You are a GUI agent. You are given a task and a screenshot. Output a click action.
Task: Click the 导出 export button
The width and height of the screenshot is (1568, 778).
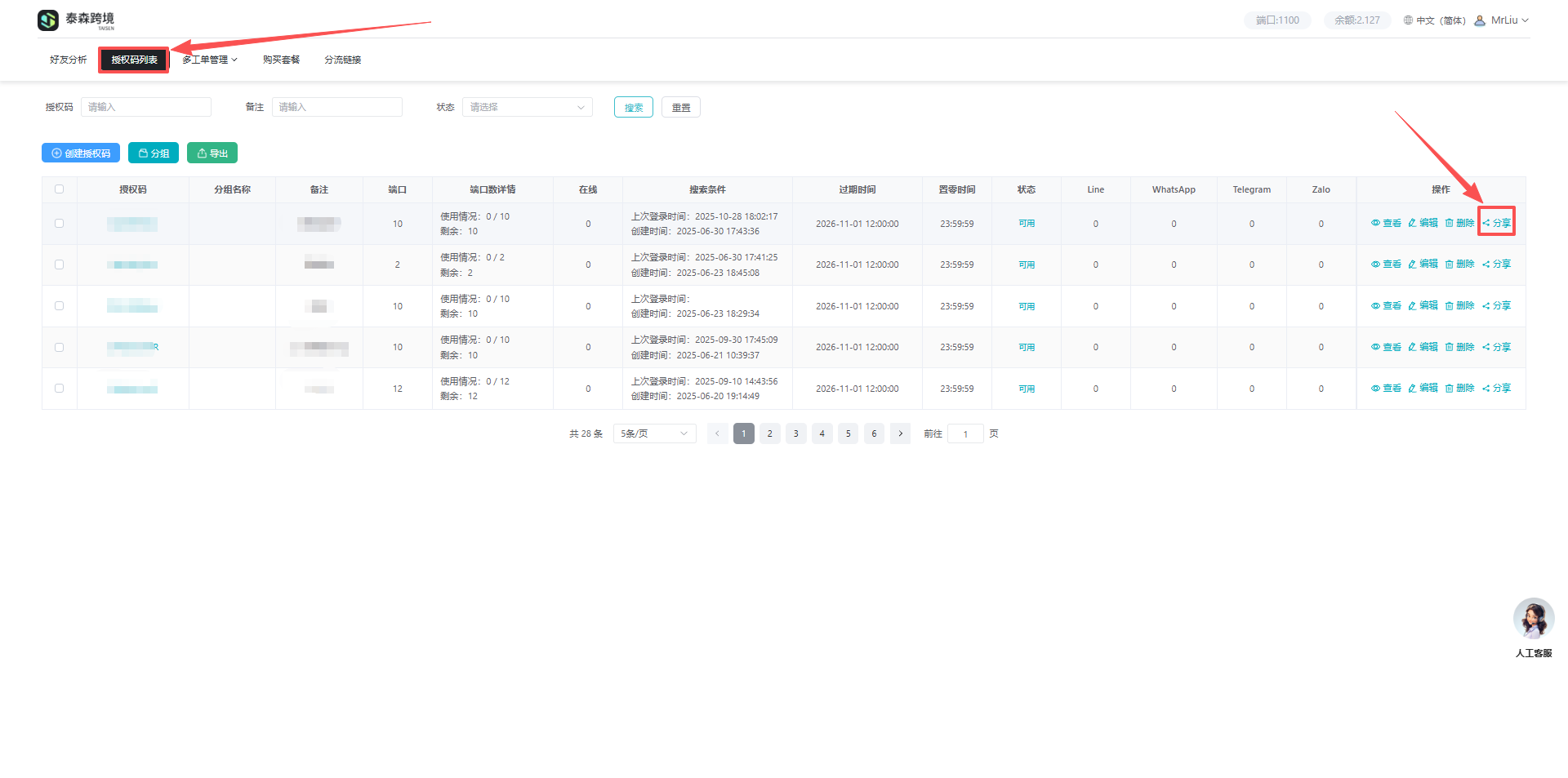click(212, 153)
